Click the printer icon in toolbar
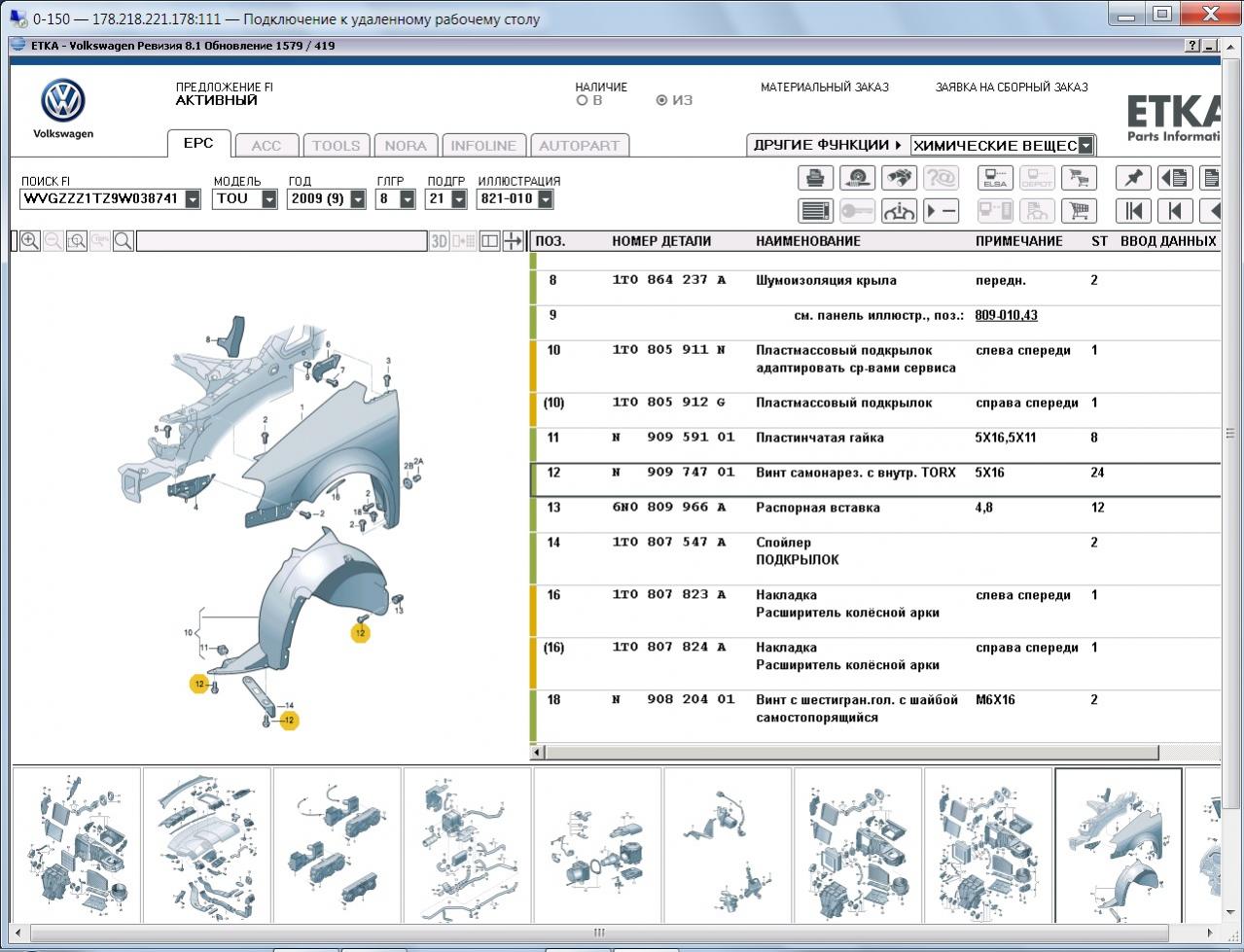This screenshot has height=952, width=1244. pos(816,178)
